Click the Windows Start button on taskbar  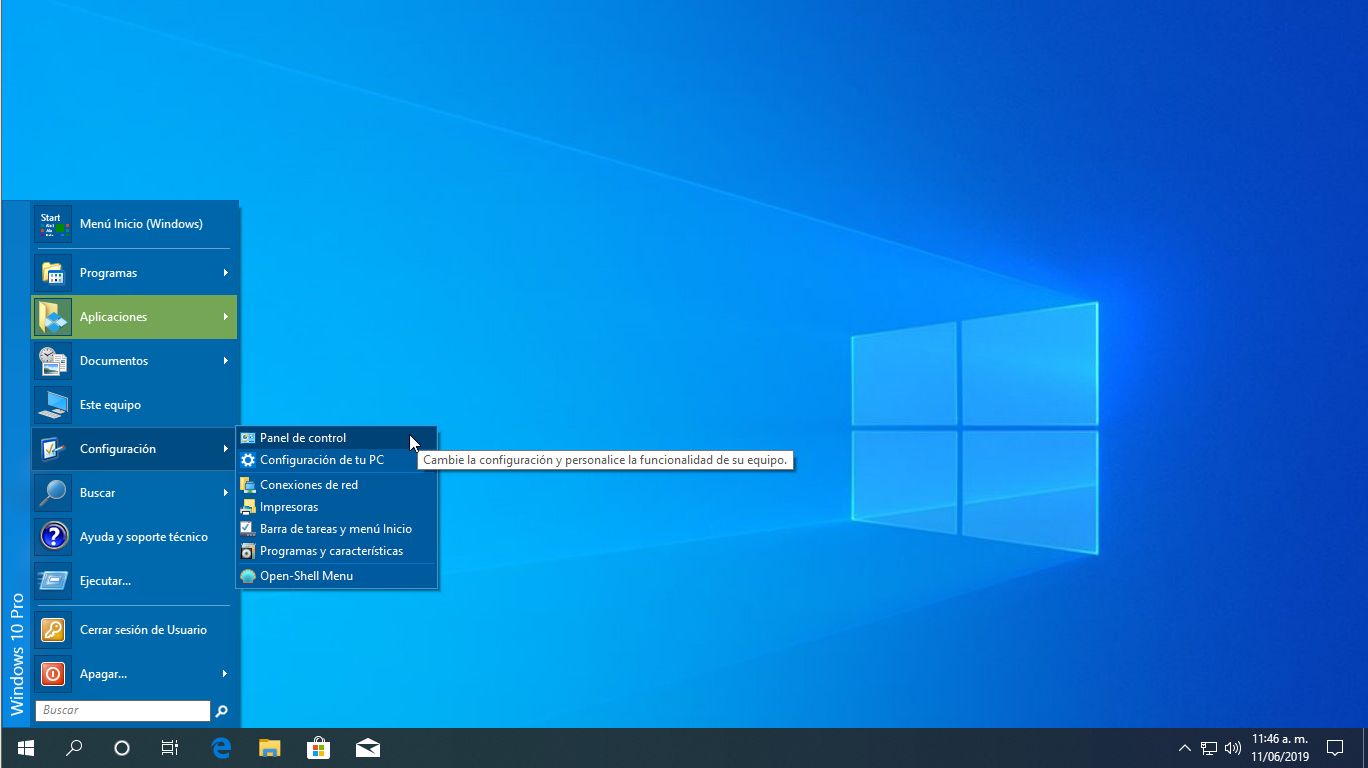(26, 748)
